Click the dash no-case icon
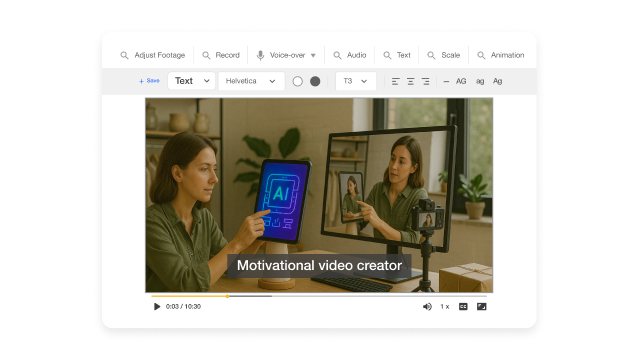This screenshot has width=640, height=360. 446,82
